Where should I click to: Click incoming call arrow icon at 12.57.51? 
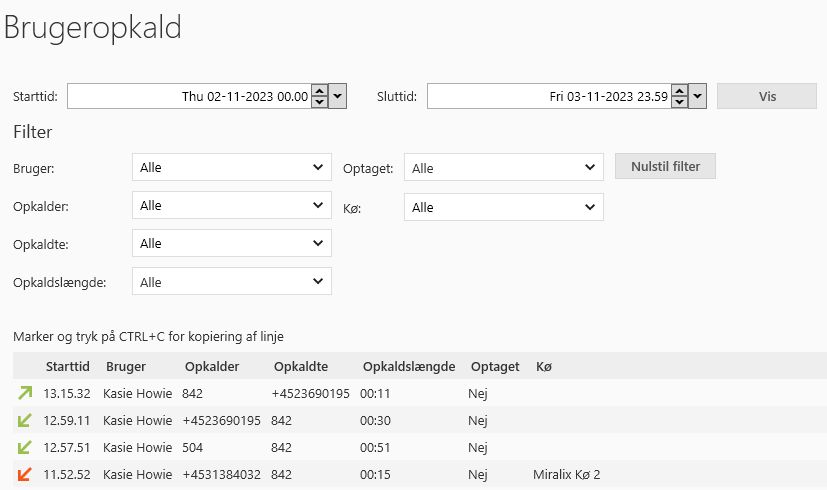point(25,447)
